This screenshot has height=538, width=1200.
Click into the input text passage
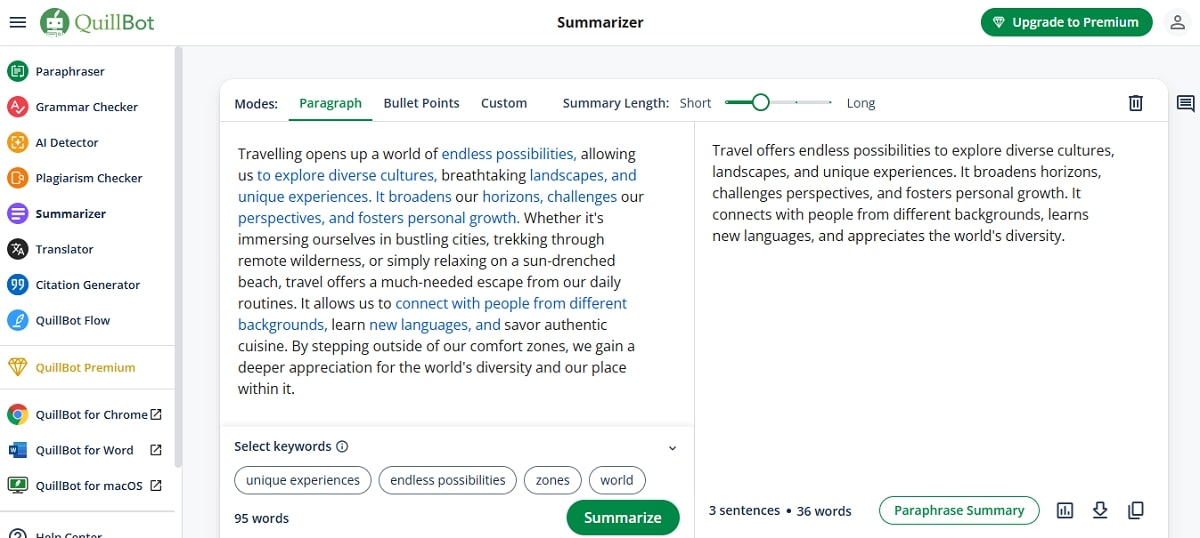click(x=440, y=270)
